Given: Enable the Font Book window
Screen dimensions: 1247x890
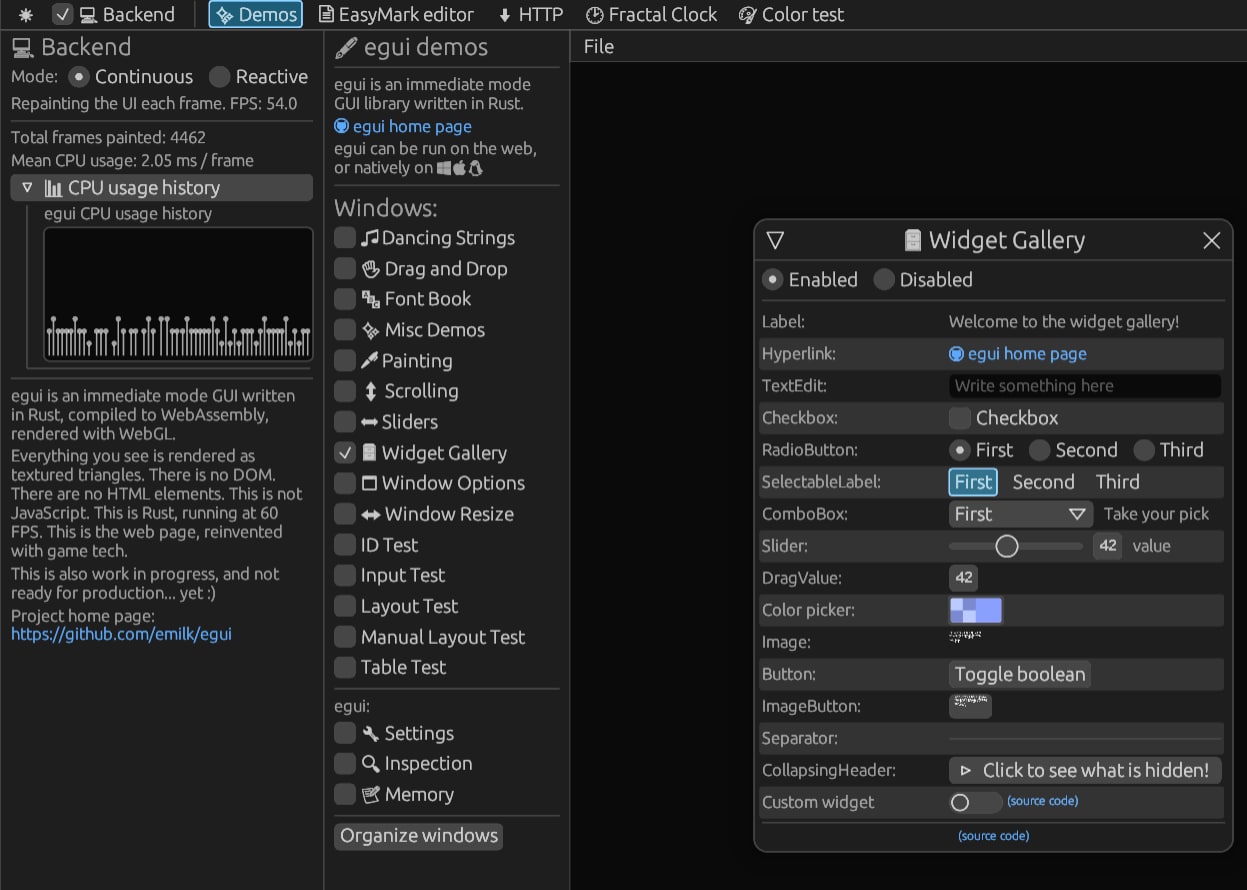Looking at the screenshot, I should click(345, 299).
